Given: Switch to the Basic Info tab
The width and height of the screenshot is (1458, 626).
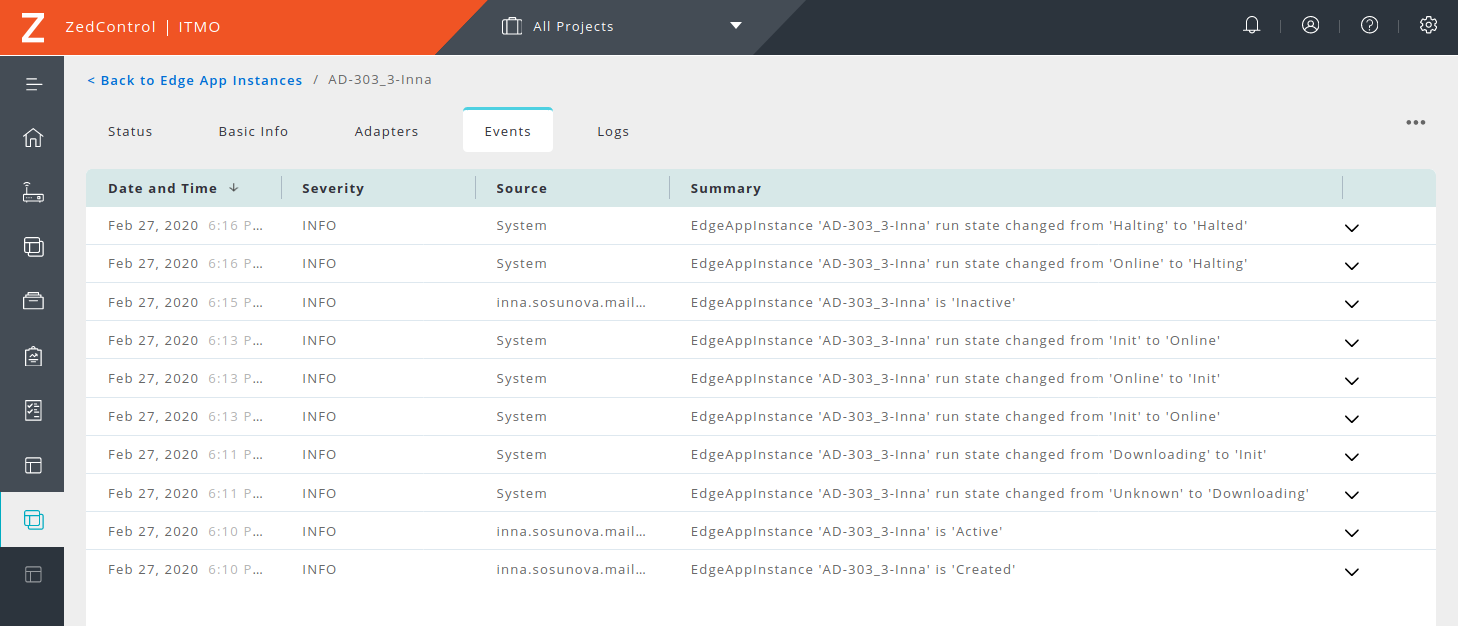Looking at the screenshot, I should pos(253,131).
